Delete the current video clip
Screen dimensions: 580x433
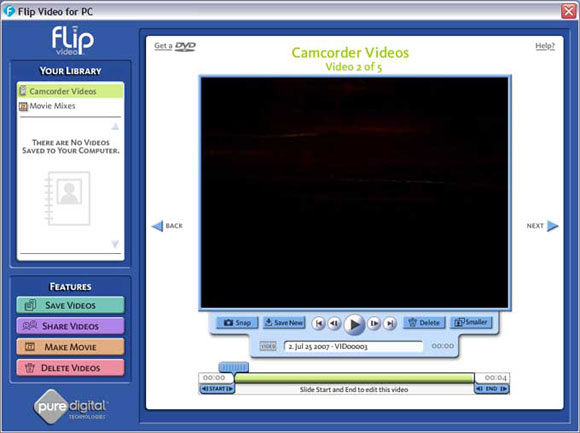click(424, 323)
